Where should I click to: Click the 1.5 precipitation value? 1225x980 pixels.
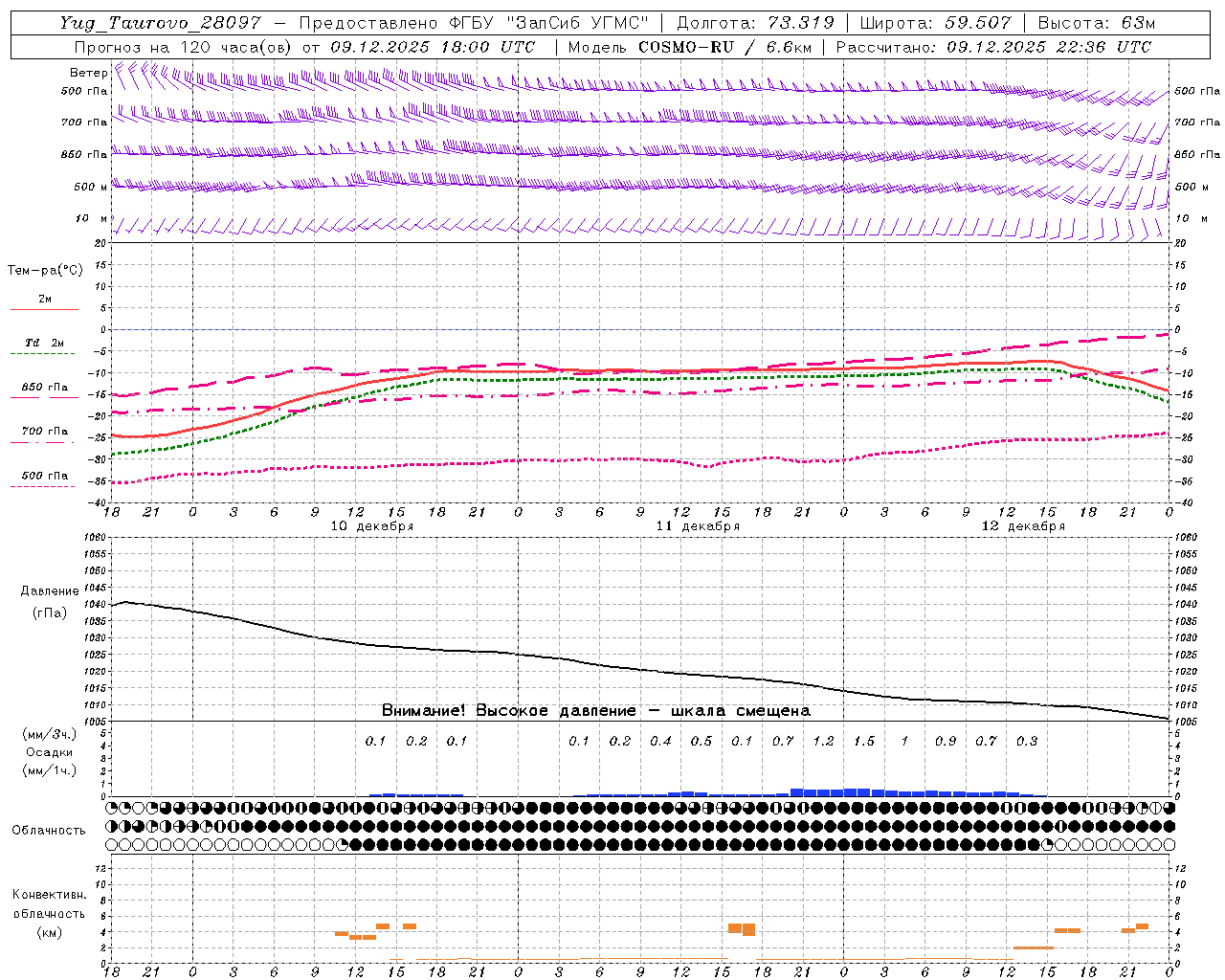[864, 742]
